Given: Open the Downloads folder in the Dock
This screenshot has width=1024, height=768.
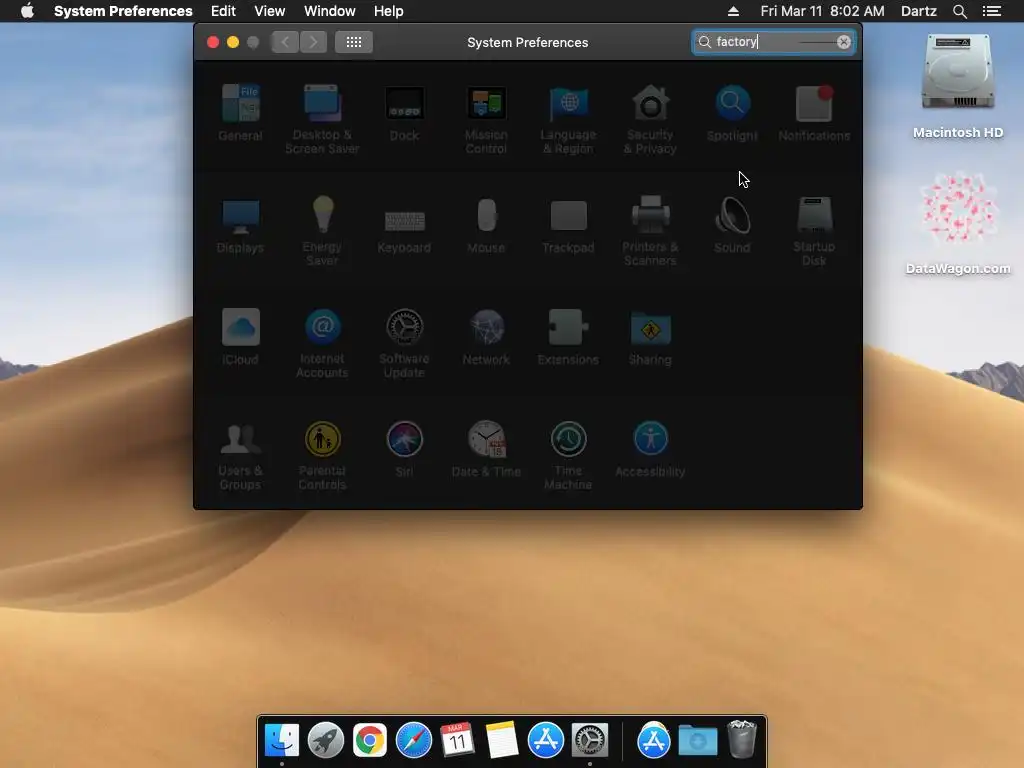Looking at the screenshot, I should (x=697, y=740).
